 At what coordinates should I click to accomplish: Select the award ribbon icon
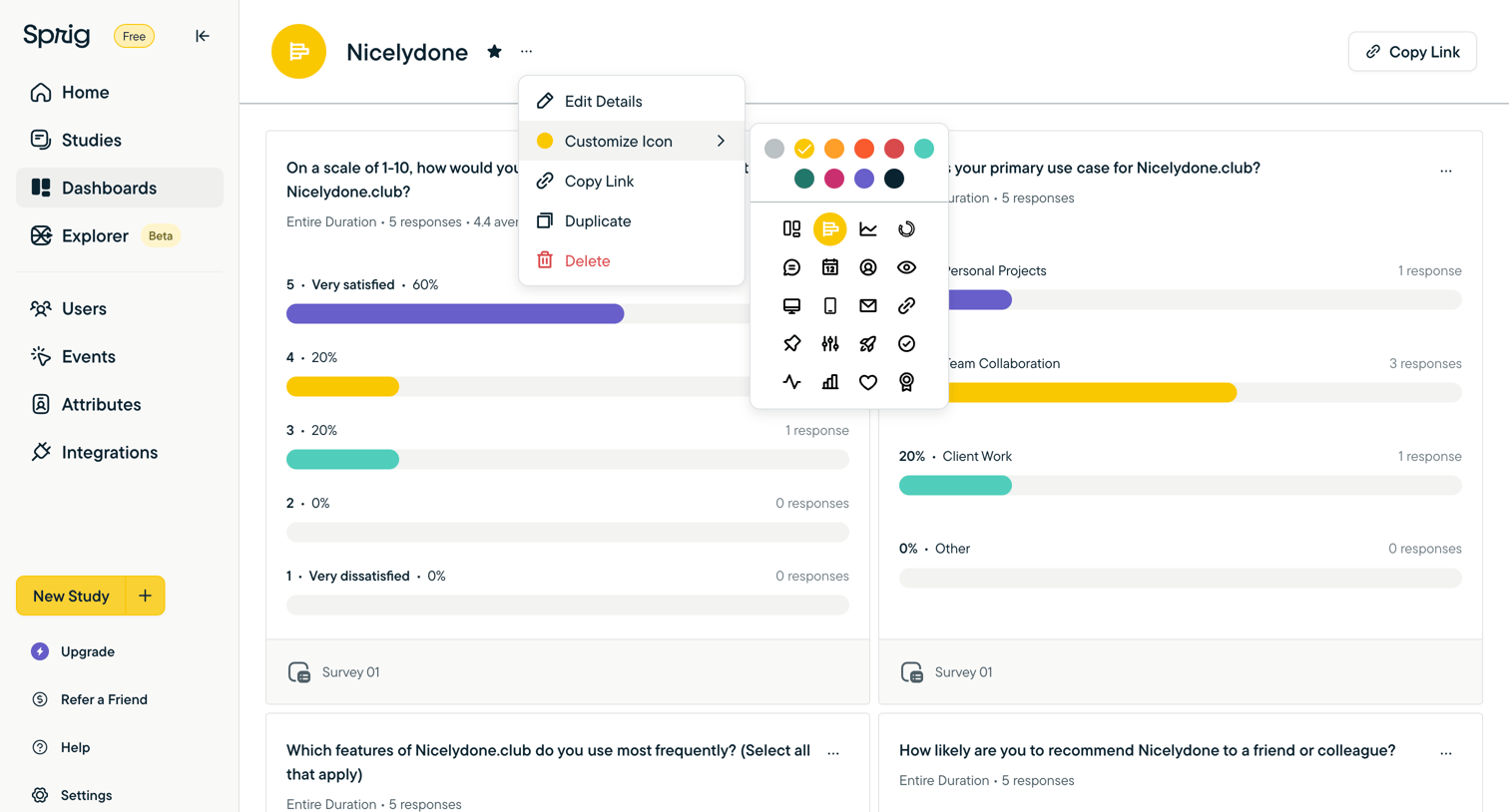pyautogui.click(x=906, y=382)
